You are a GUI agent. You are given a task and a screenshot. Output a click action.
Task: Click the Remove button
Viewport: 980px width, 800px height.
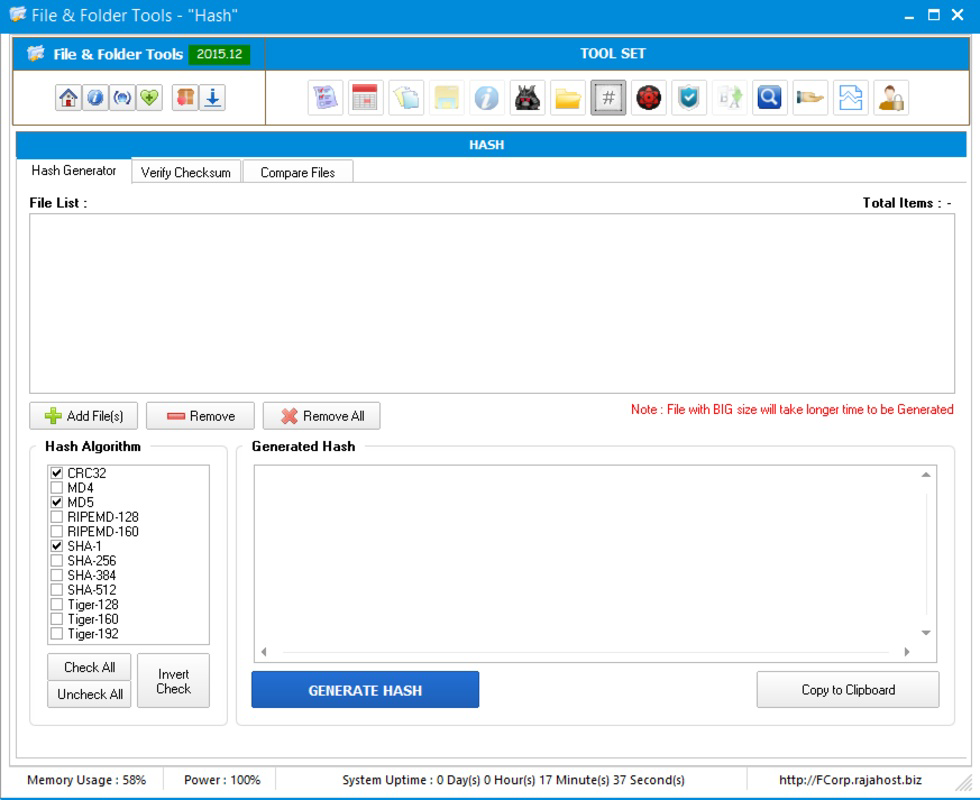[200, 416]
